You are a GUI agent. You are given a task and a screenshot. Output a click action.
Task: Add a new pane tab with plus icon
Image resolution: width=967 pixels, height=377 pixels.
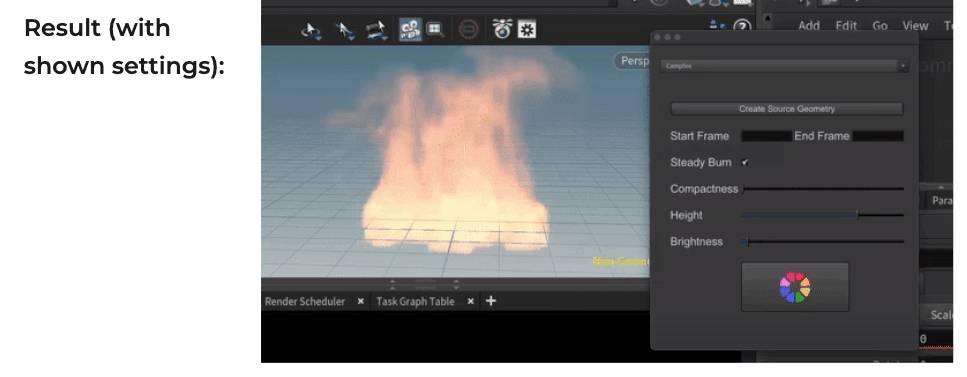(x=491, y=301)
